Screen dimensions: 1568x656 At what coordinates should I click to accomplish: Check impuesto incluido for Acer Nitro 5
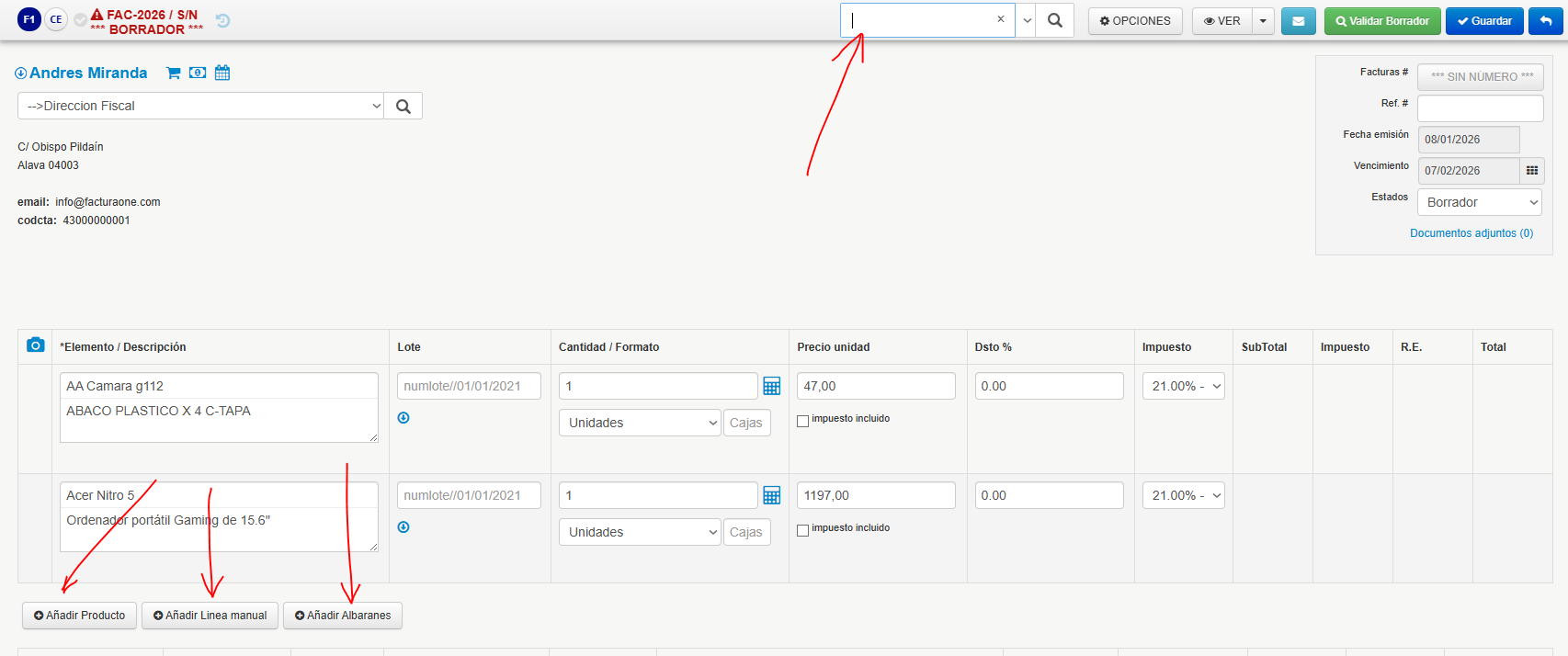point(803,530)
